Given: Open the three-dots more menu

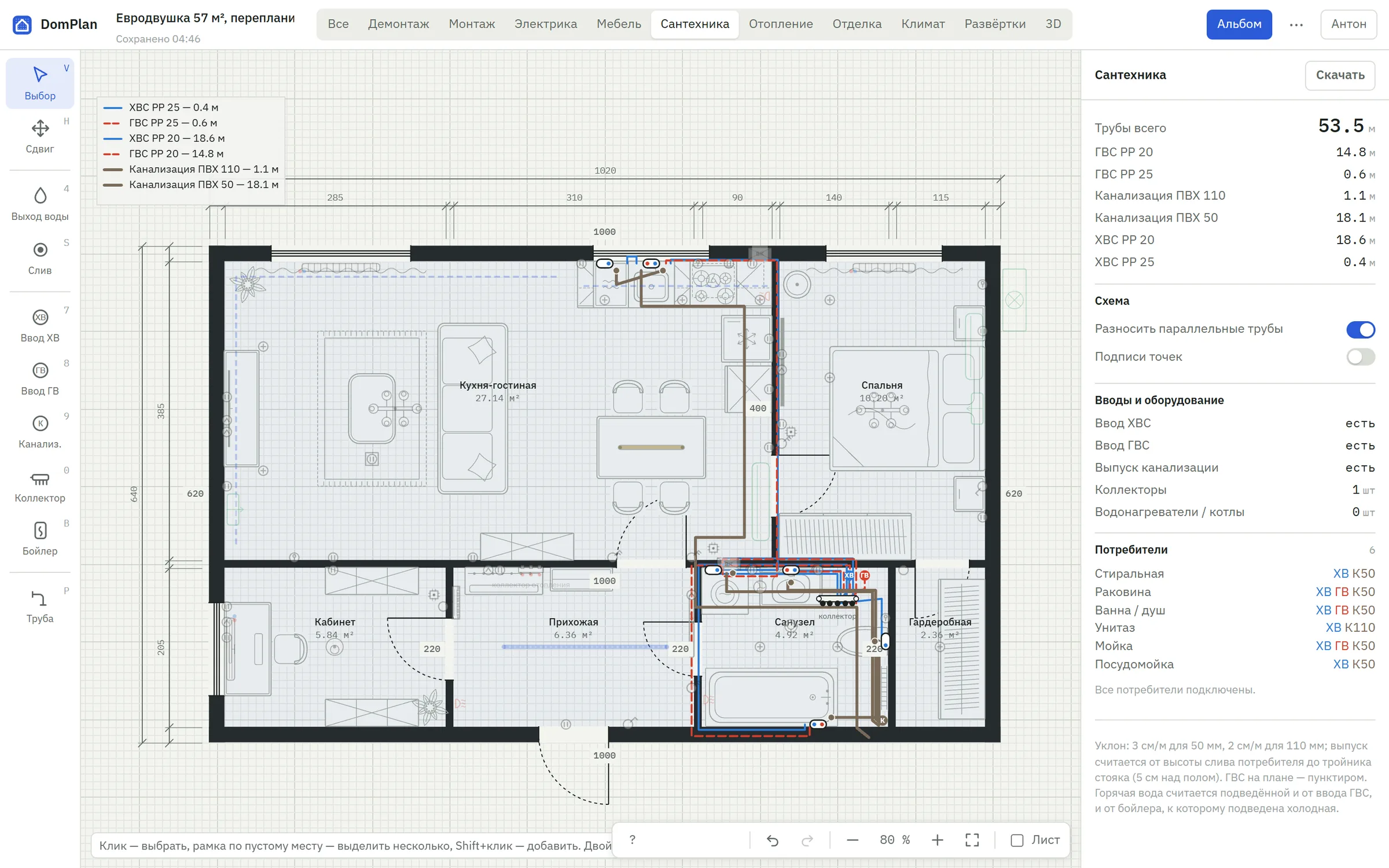Looking at the screenshot, I should click(1296, 24).
